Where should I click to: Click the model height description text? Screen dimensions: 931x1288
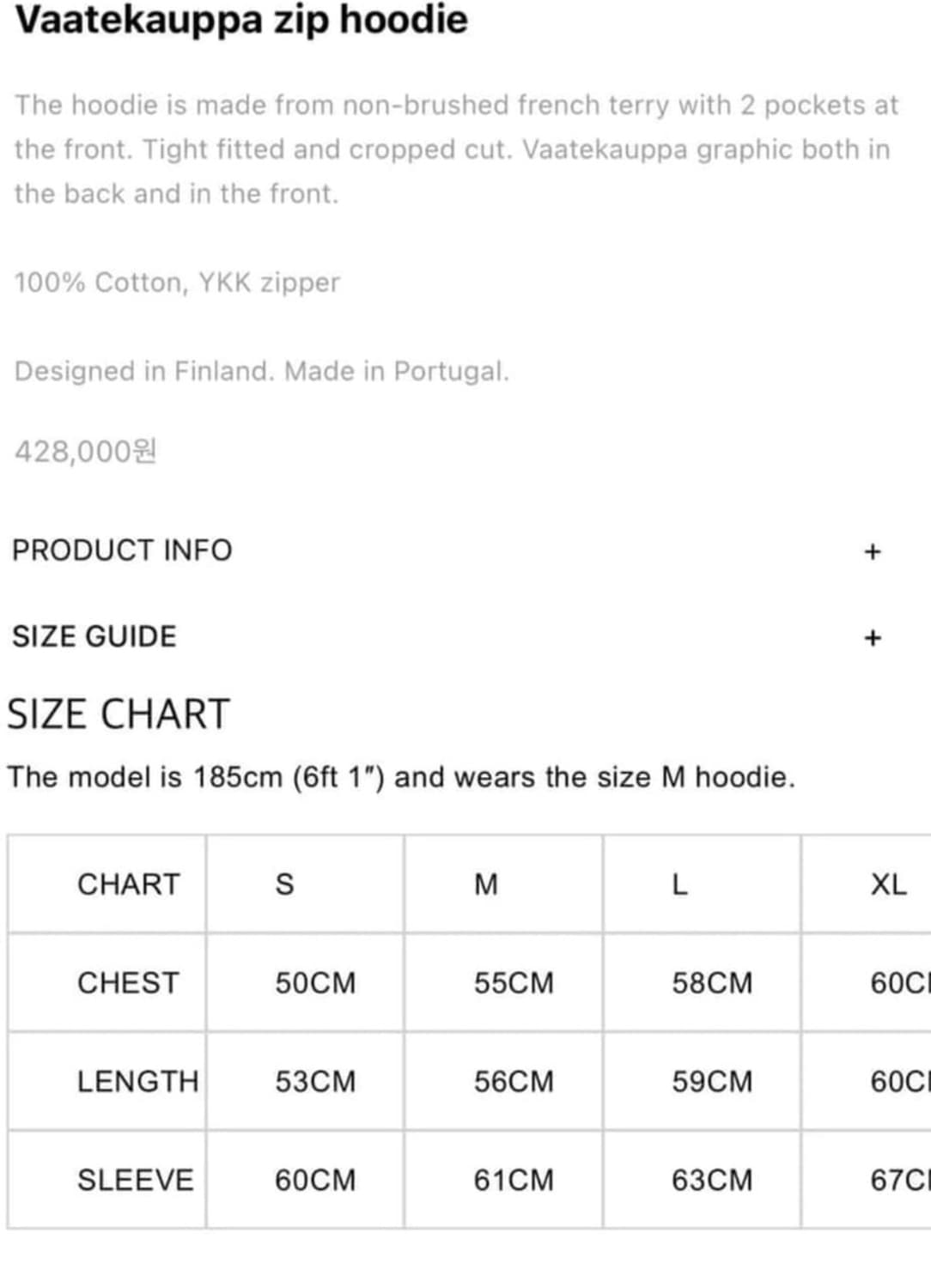401,777
